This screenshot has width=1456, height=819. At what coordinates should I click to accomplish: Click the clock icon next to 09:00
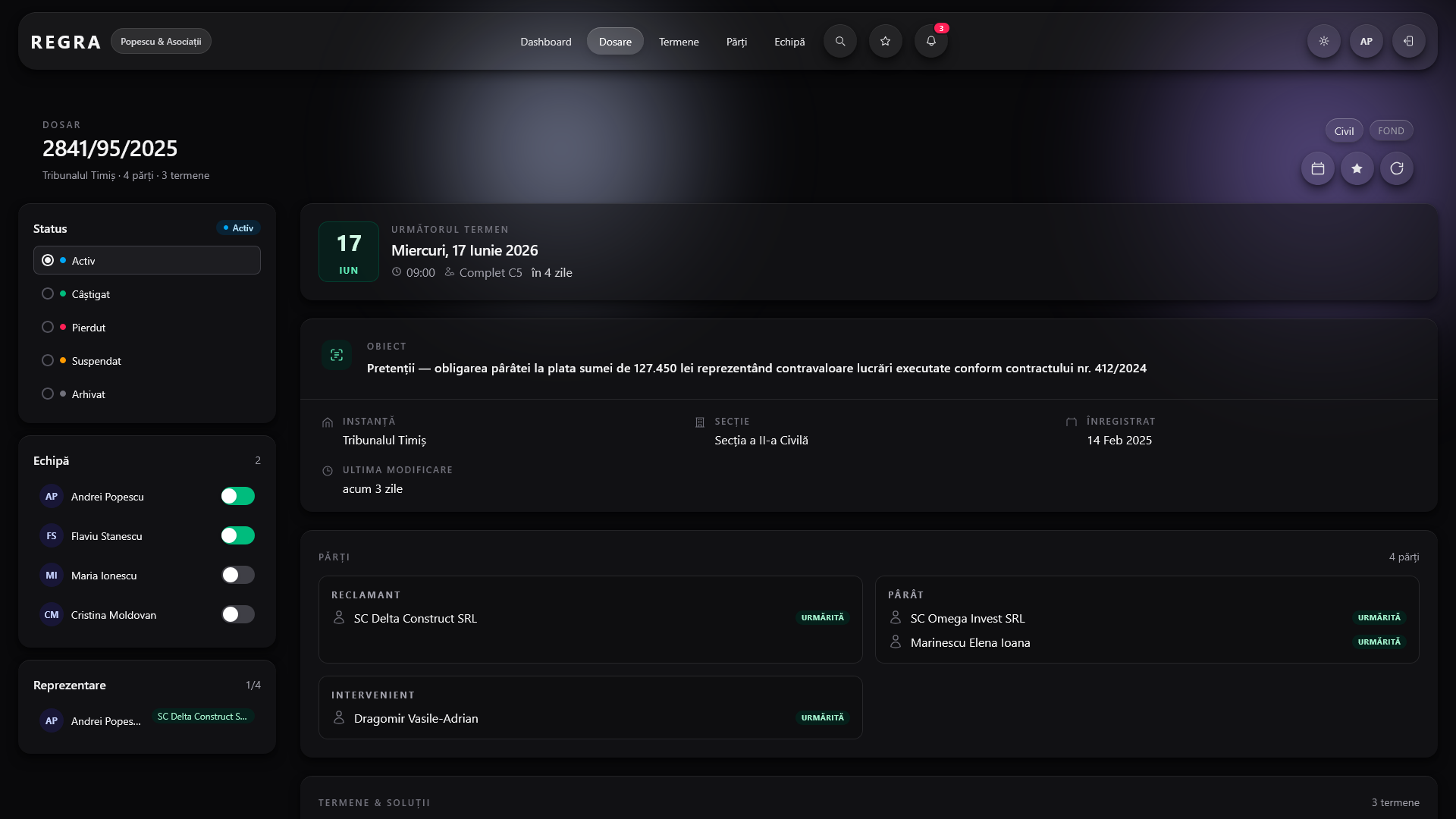pos(397,272)
